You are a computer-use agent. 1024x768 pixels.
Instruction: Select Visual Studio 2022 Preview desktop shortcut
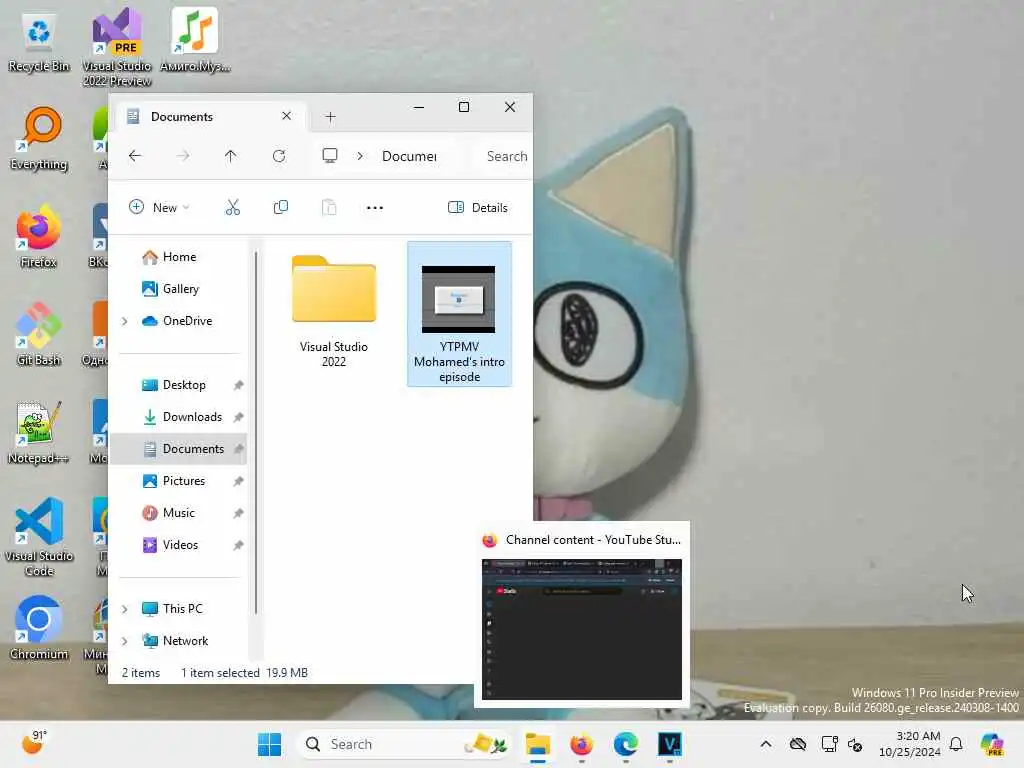(x=117, y=48)
